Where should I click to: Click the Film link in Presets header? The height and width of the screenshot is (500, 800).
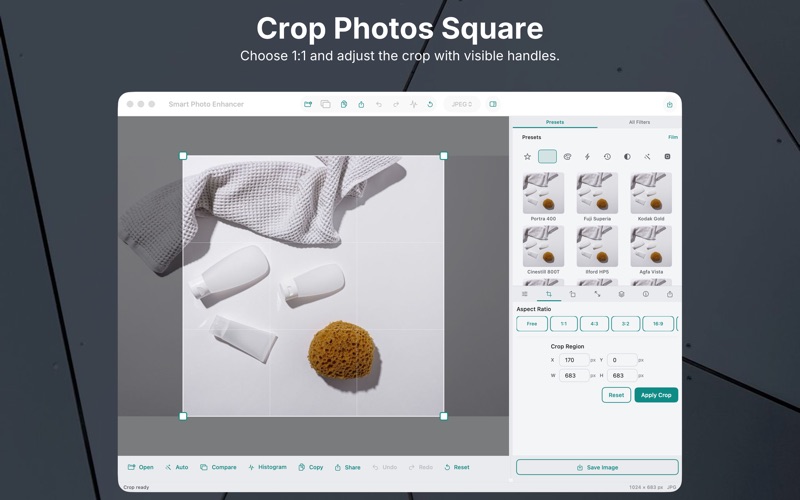coord(673,137)
